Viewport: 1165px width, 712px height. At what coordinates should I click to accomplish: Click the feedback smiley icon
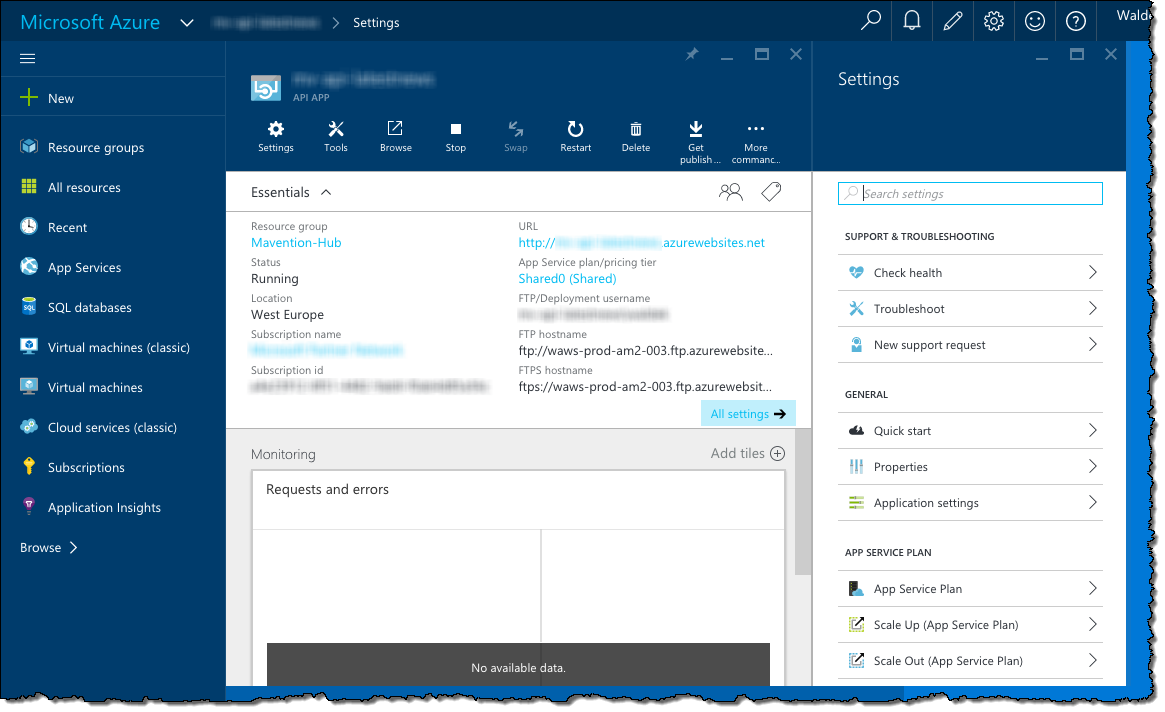click(1034, 21)
